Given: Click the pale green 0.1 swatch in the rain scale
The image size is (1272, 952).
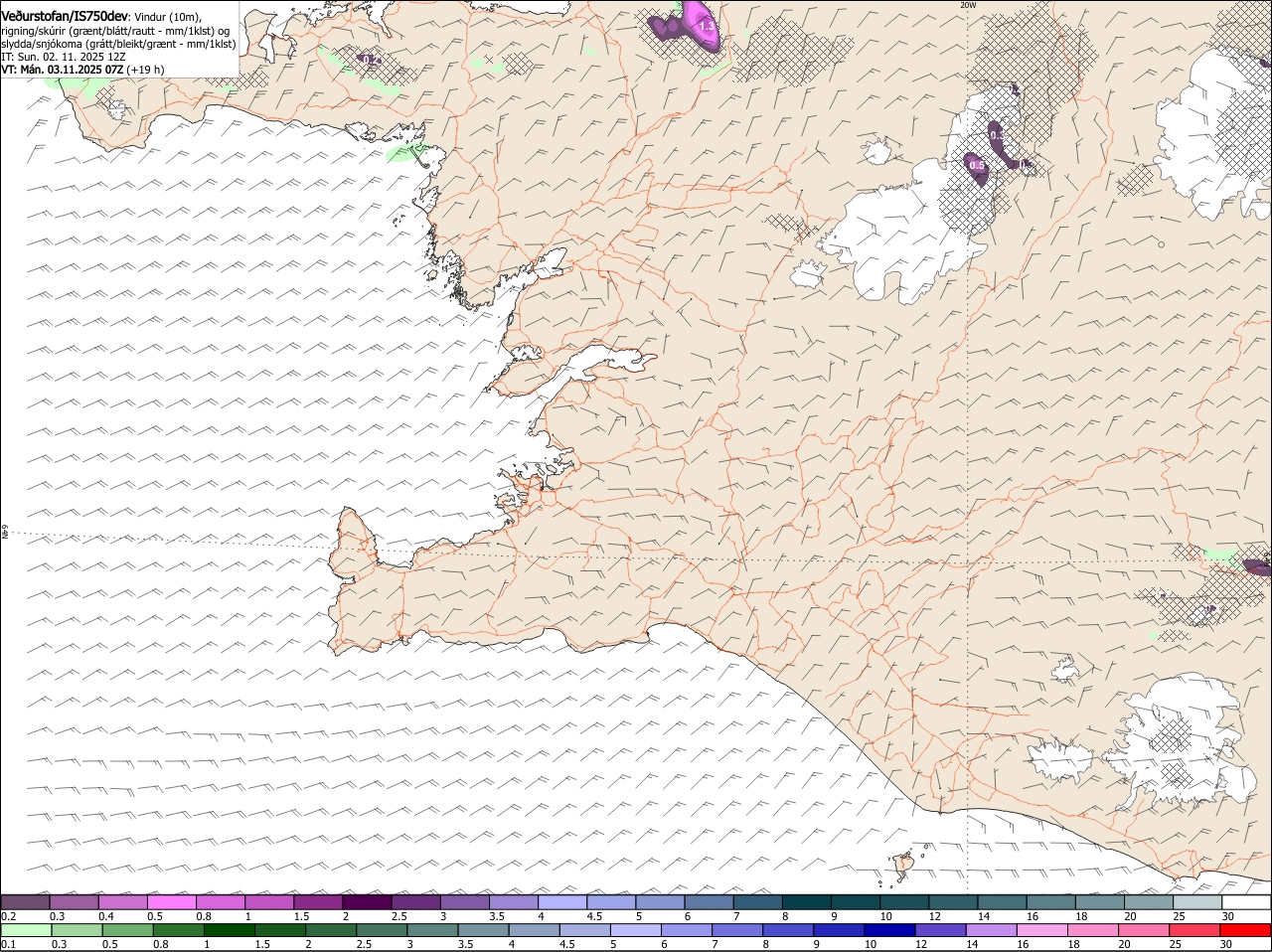Looking at the screenshot, I should click(x=26, y=929).
